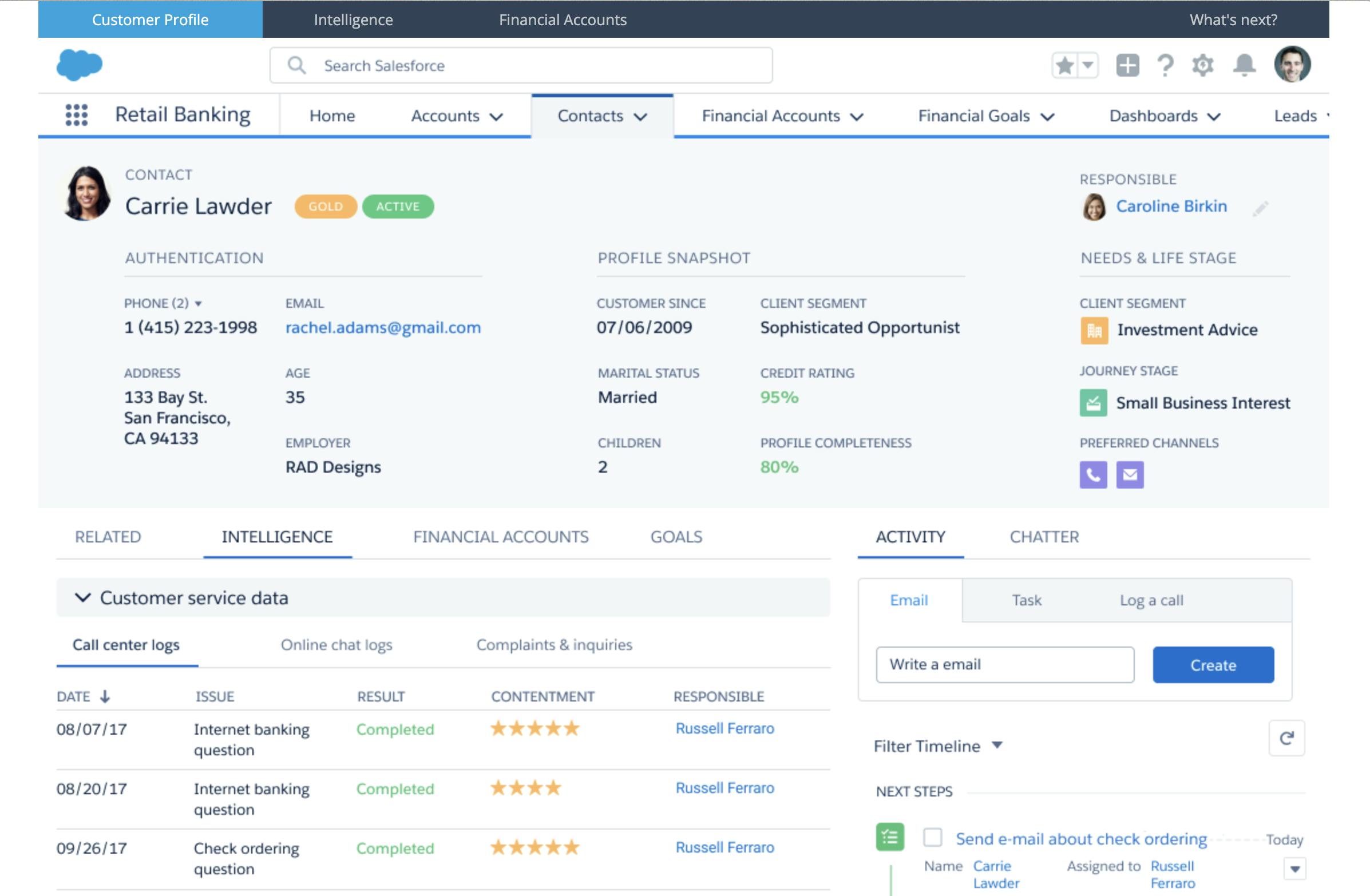This screenshot has height=896, width=1370.
Task: Click the ACTIVE status badge
Action: point(398,207)
